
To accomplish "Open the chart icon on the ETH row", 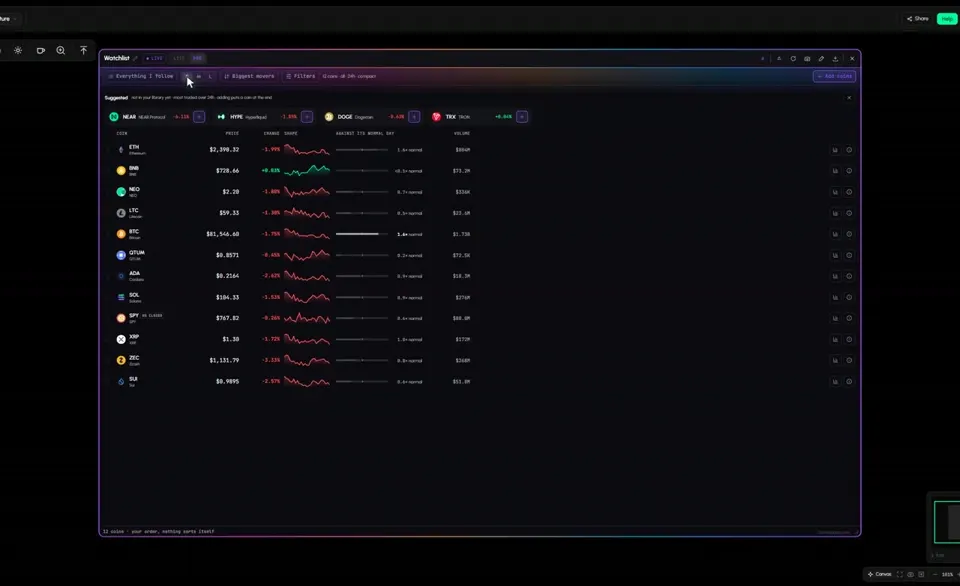I will click(835, 149).
